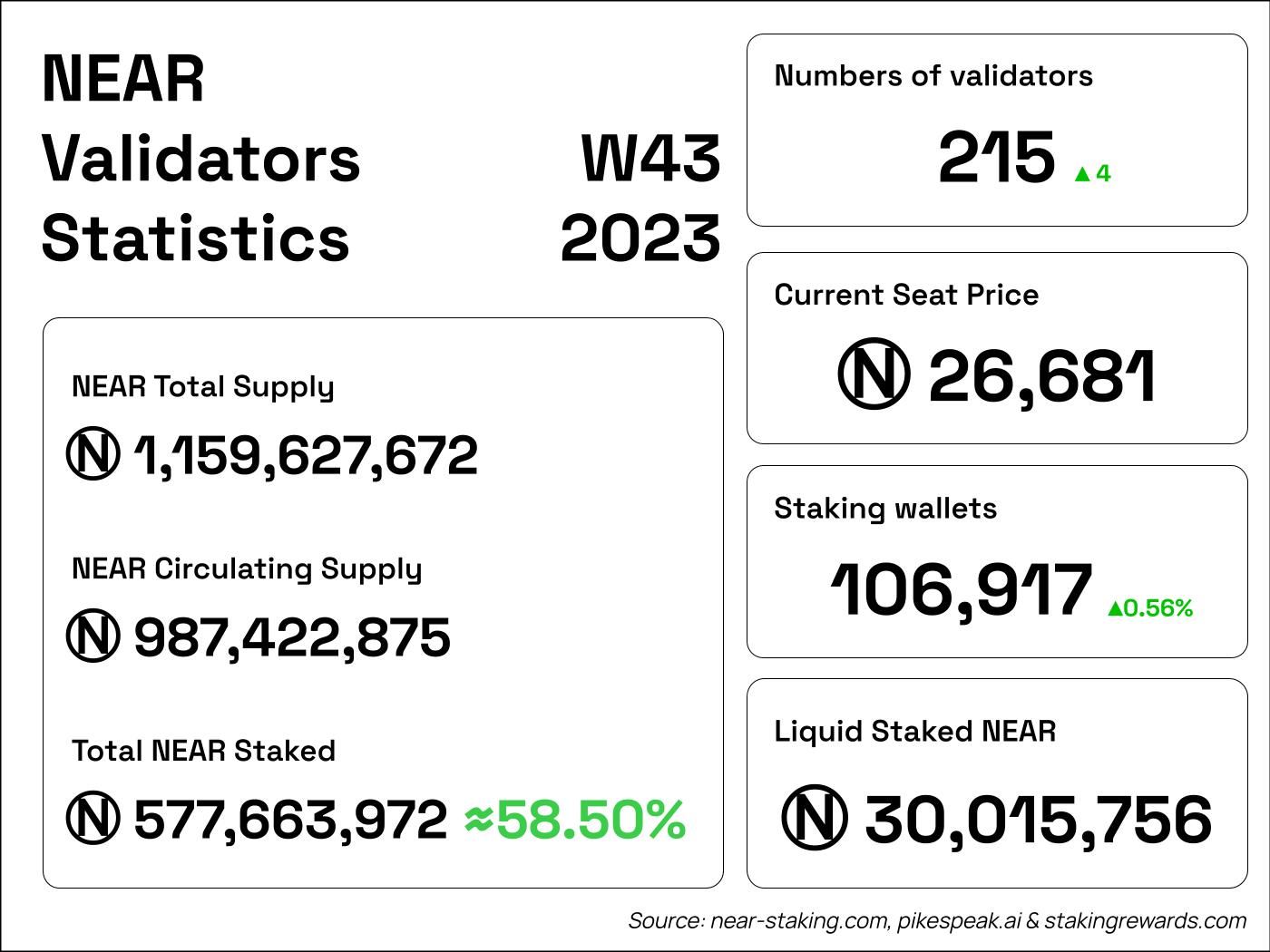Screen dimensions: 1270x952
Task: Click the 58.50% staked percentage
Action: tap(591, 820)
